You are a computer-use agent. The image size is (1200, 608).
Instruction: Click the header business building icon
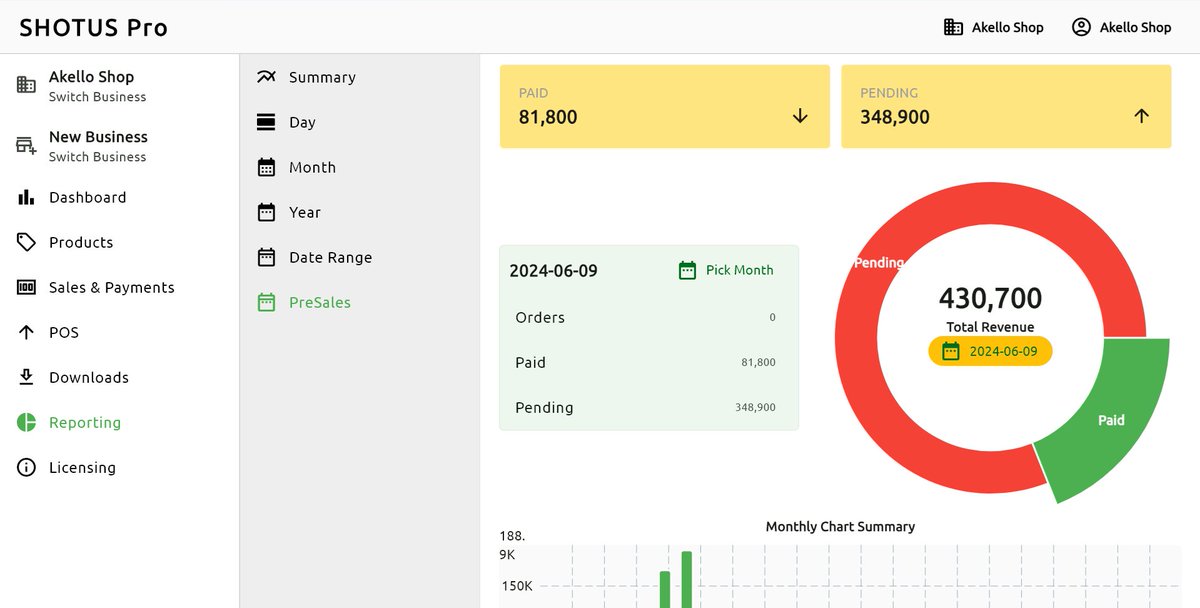[x=953, y=27]
